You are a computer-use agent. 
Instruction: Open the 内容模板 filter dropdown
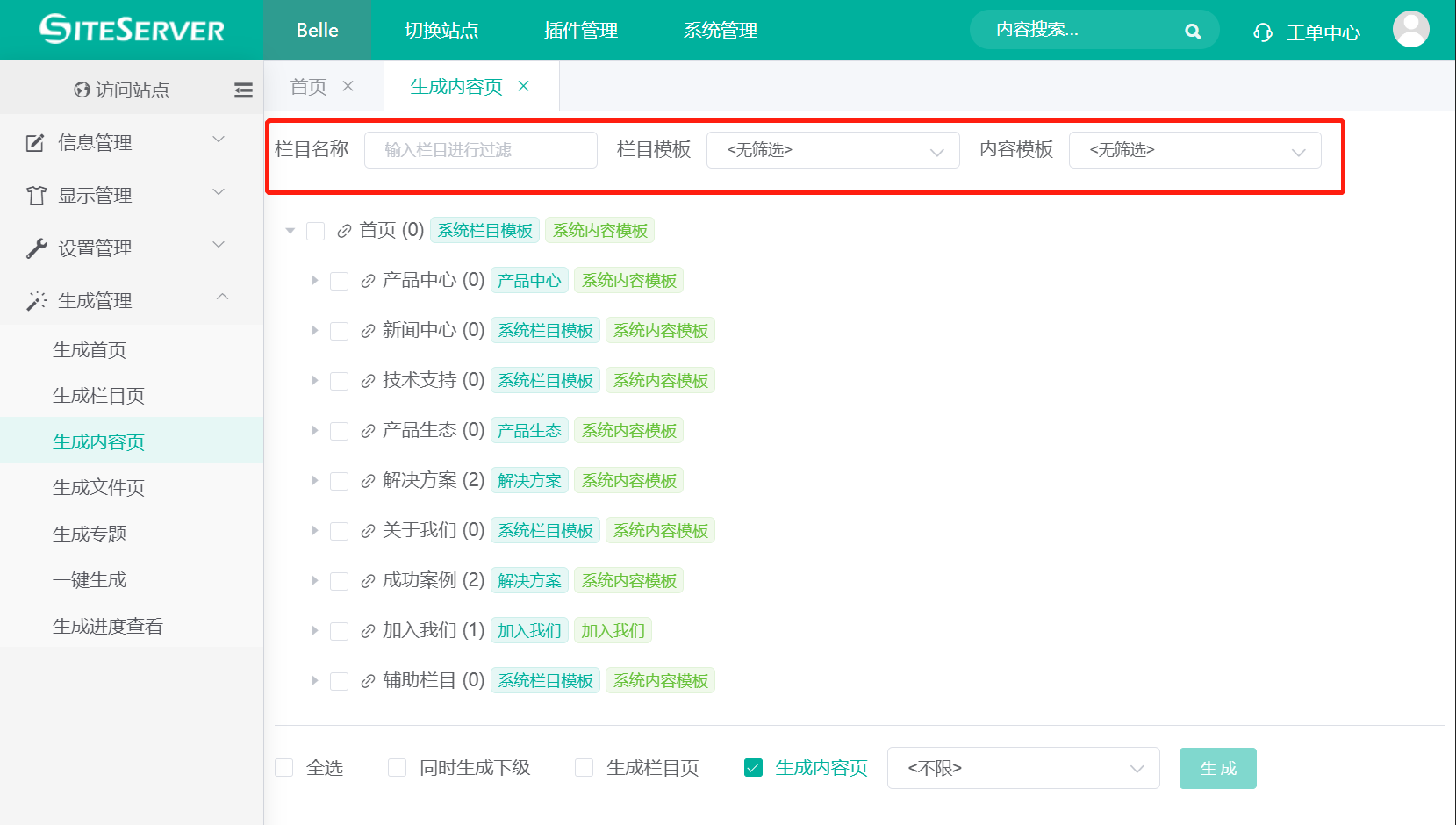point(1194,150)
